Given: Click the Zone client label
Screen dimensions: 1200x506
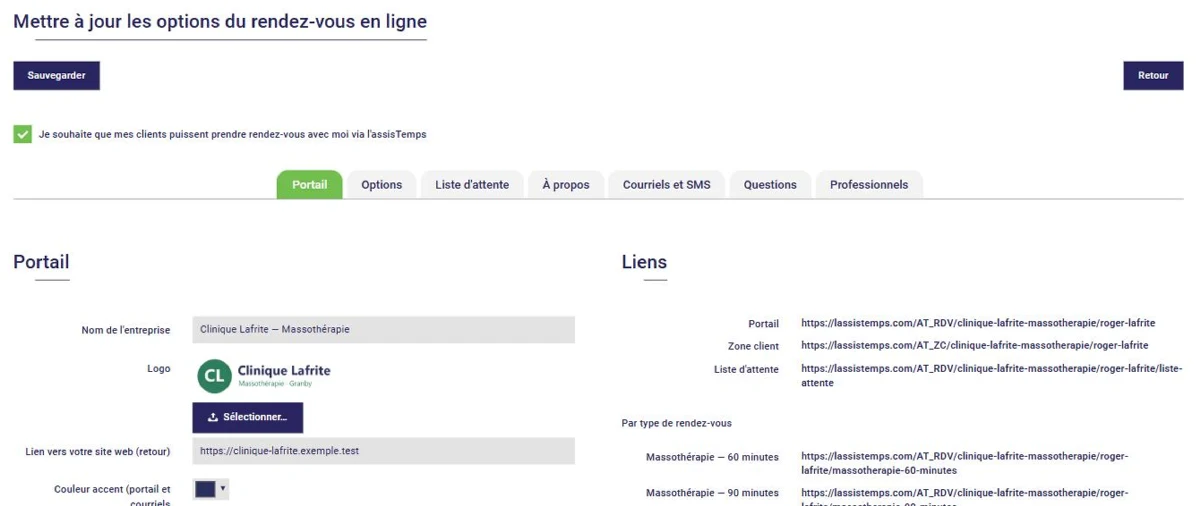Looking at the screenshot, I should 753,345.
